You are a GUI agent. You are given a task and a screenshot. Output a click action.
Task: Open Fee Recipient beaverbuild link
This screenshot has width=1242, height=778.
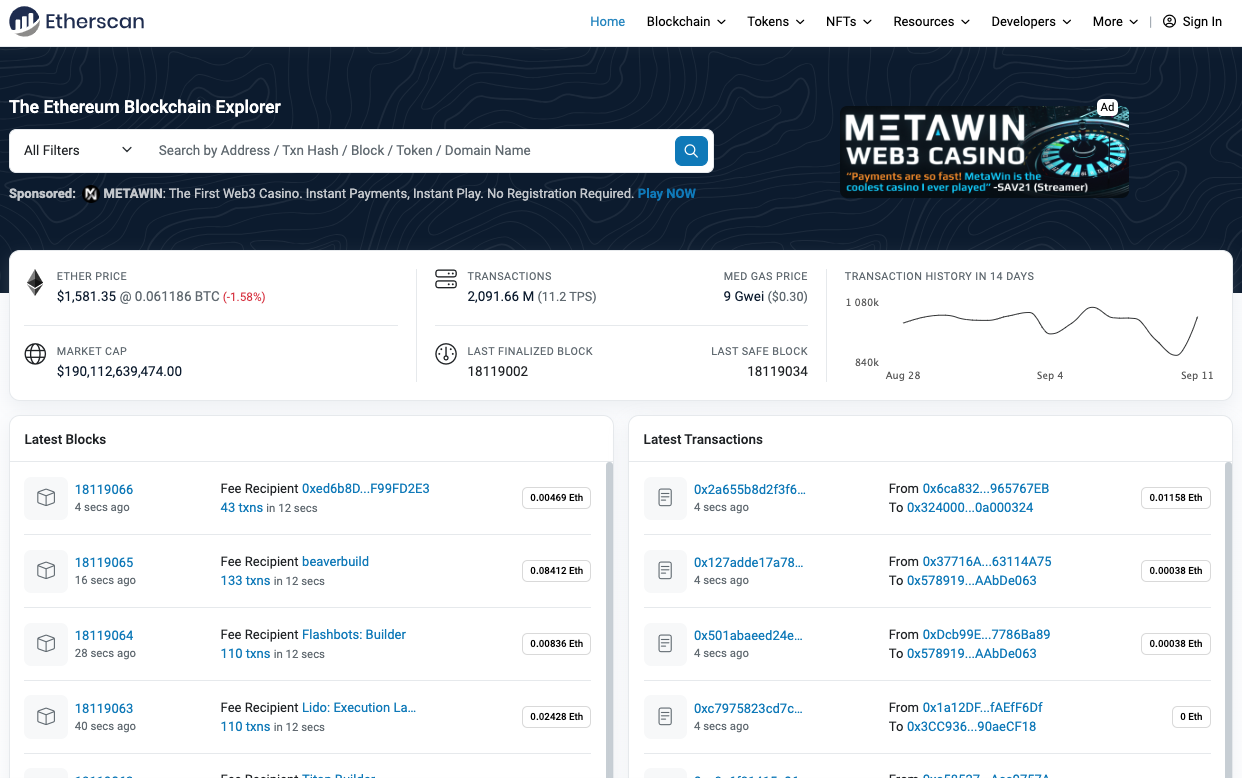point(335,562)
